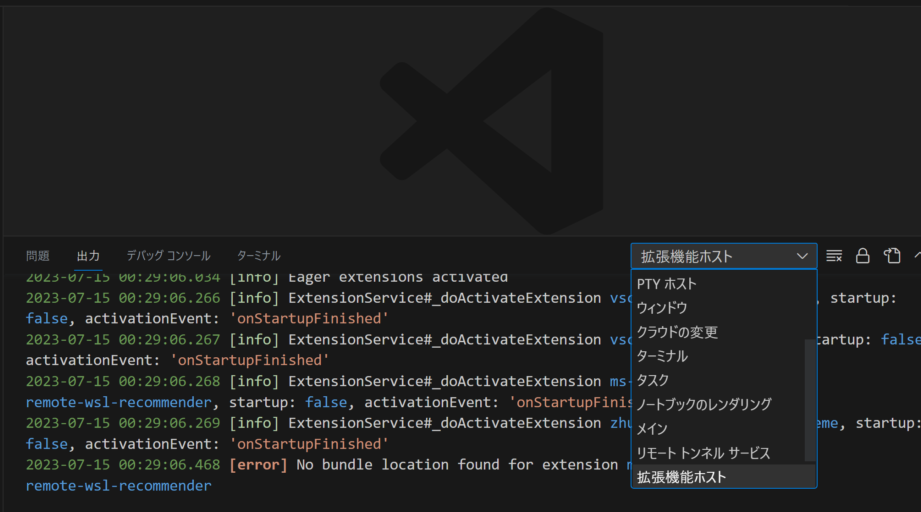Pick ターミナル in the dropdown list
This screenshot has width=921, height=512.
click(x=662, y=356)
